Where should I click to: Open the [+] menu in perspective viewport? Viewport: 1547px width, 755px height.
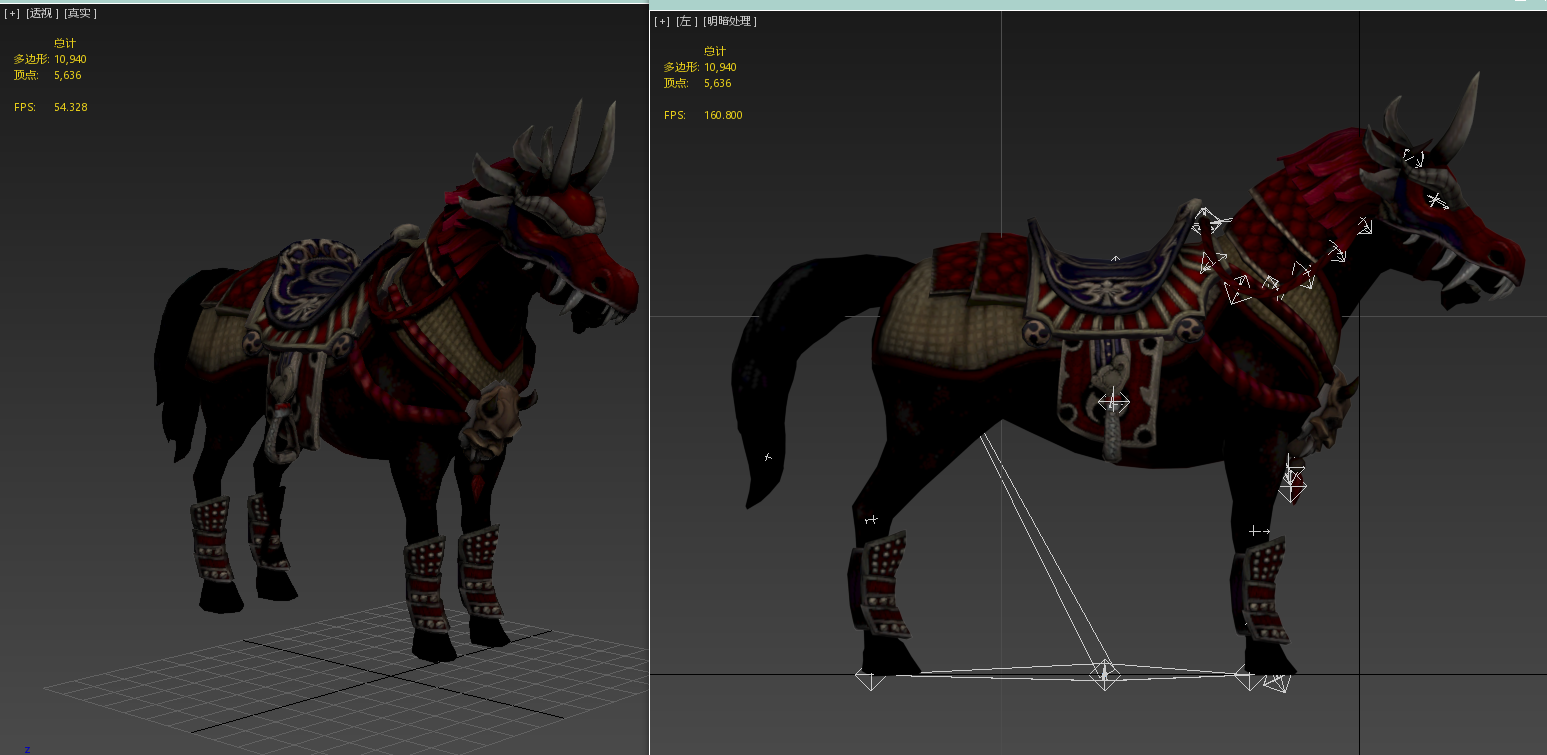12,14
